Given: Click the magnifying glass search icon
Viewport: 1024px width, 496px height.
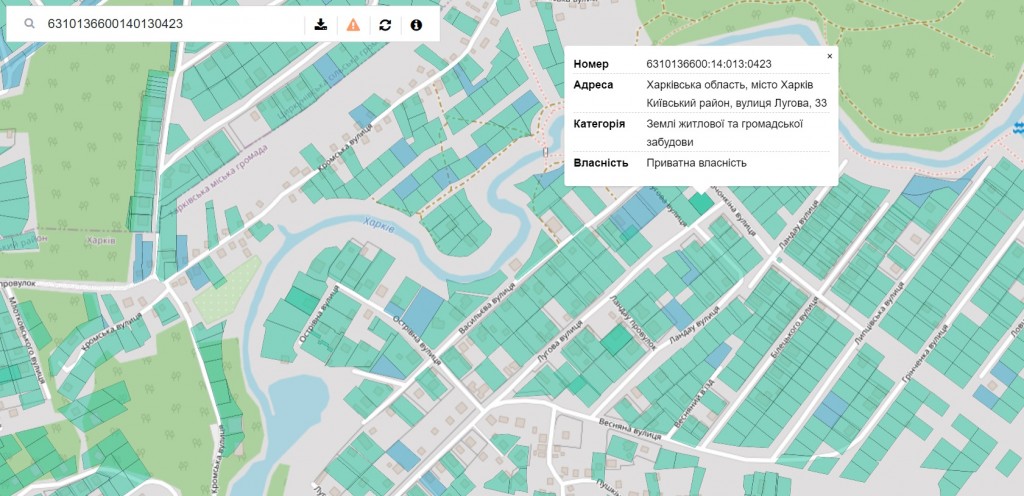Looking at the screenshot, I should (30, 23).
